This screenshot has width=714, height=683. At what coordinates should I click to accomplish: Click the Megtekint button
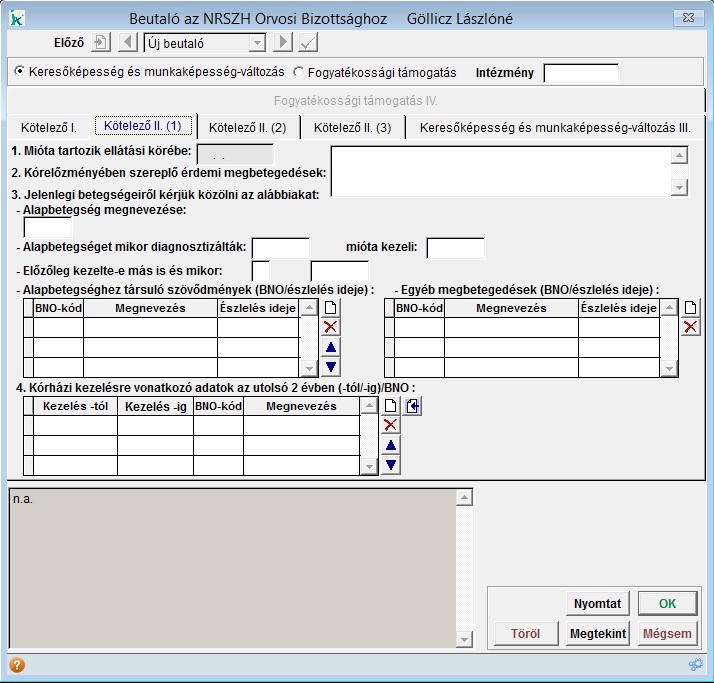tap(596, 633)
